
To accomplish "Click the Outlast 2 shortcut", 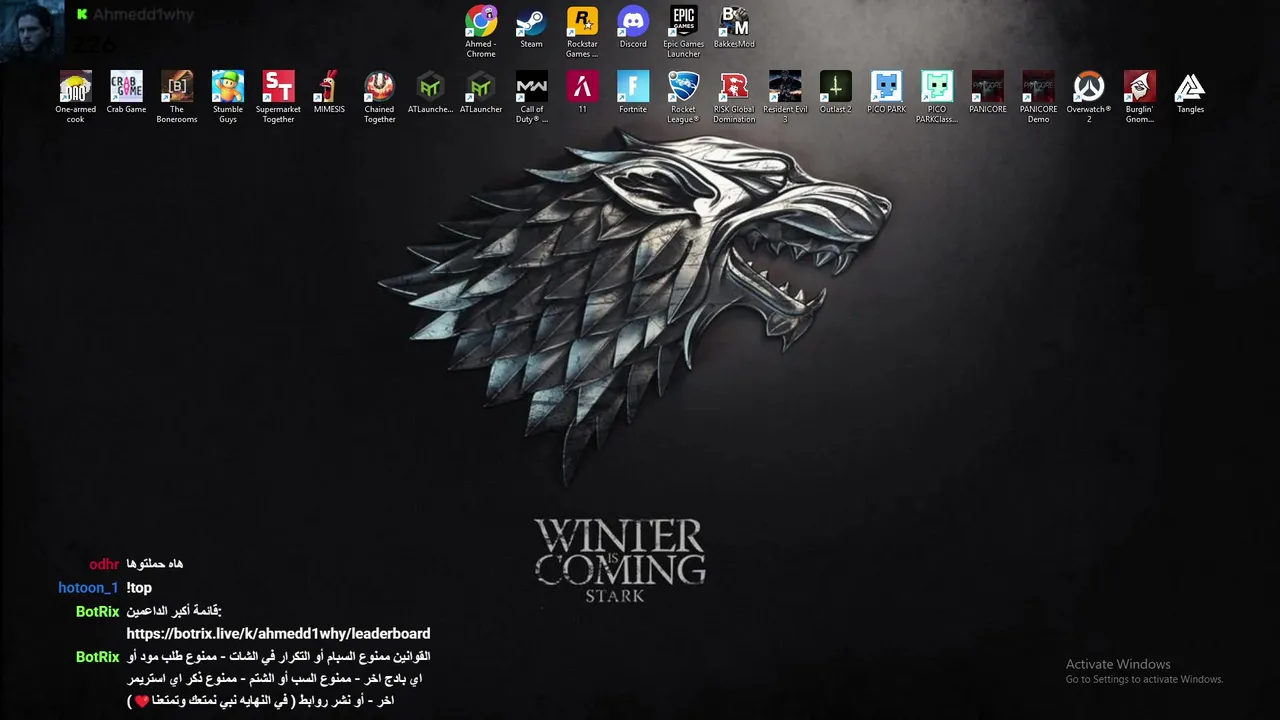I will pyautogui.click(x=835, y=92).
